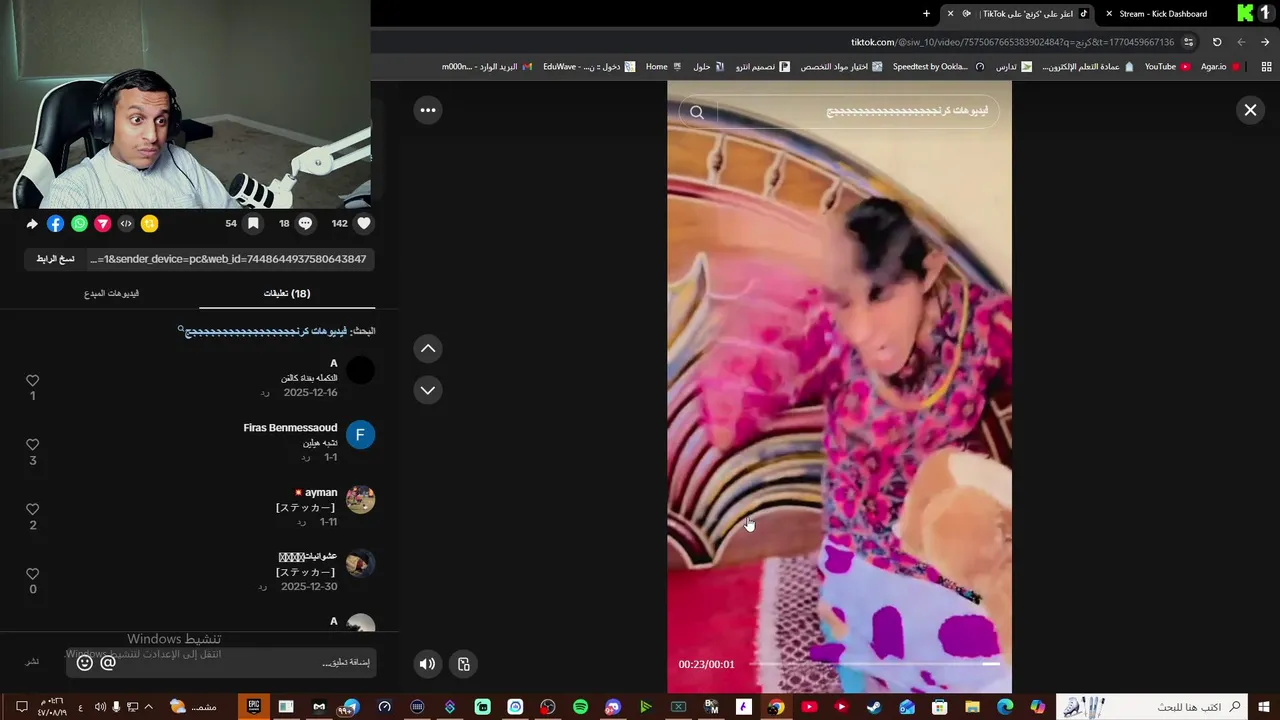Open ayman's avatar picture

360,499
